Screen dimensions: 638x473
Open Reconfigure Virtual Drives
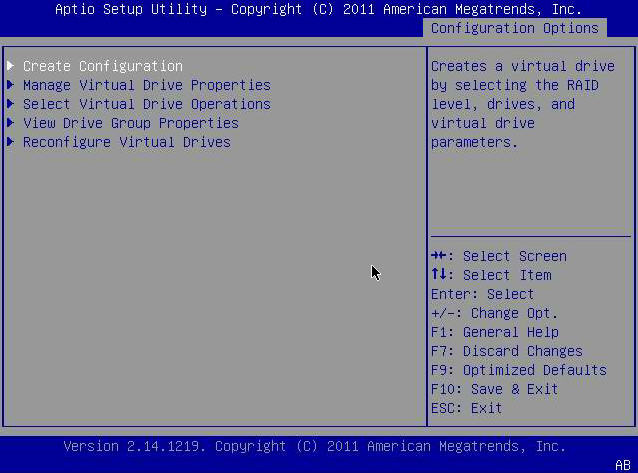pos(127,142)
